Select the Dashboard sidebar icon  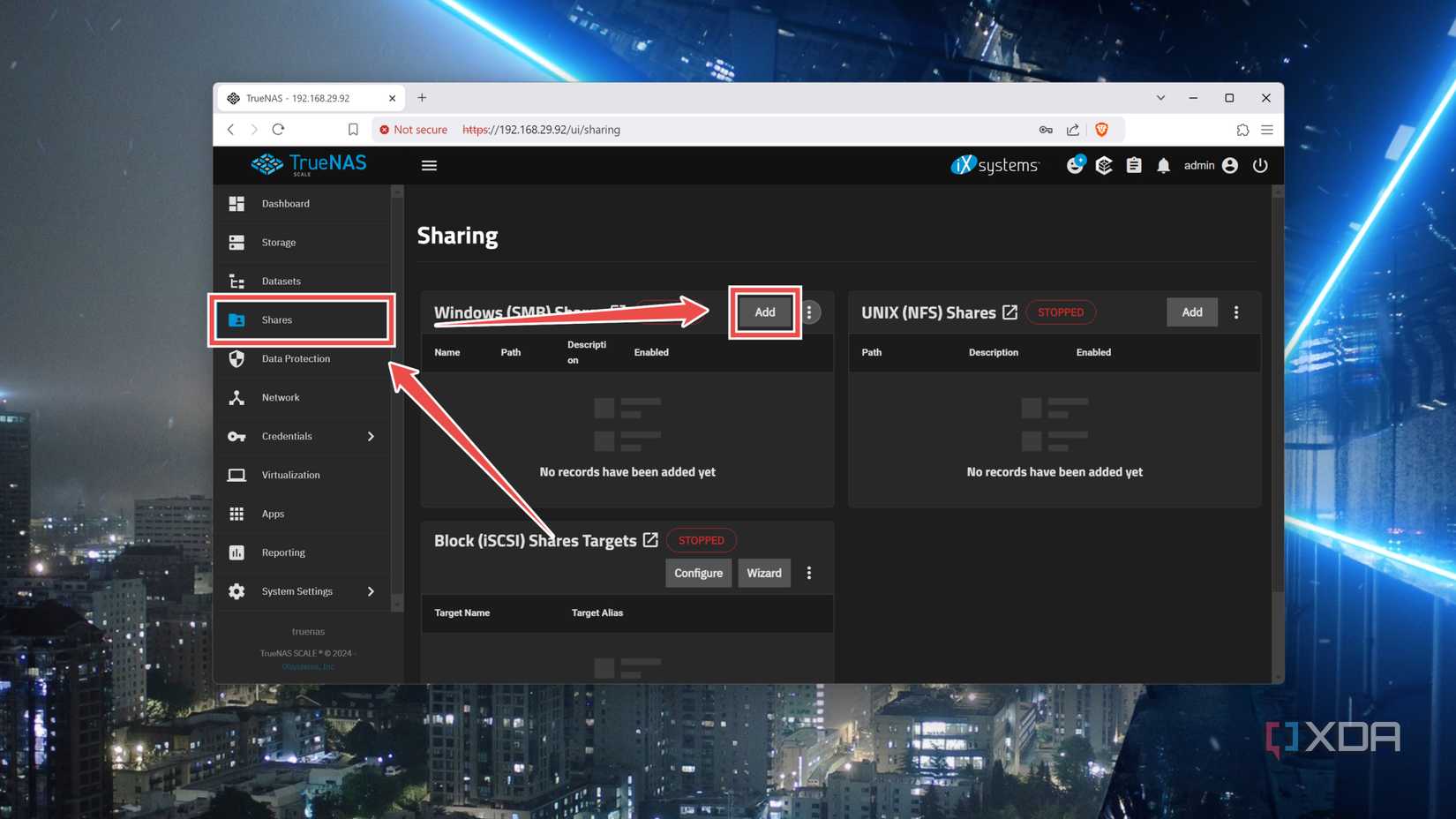(236, 203)
